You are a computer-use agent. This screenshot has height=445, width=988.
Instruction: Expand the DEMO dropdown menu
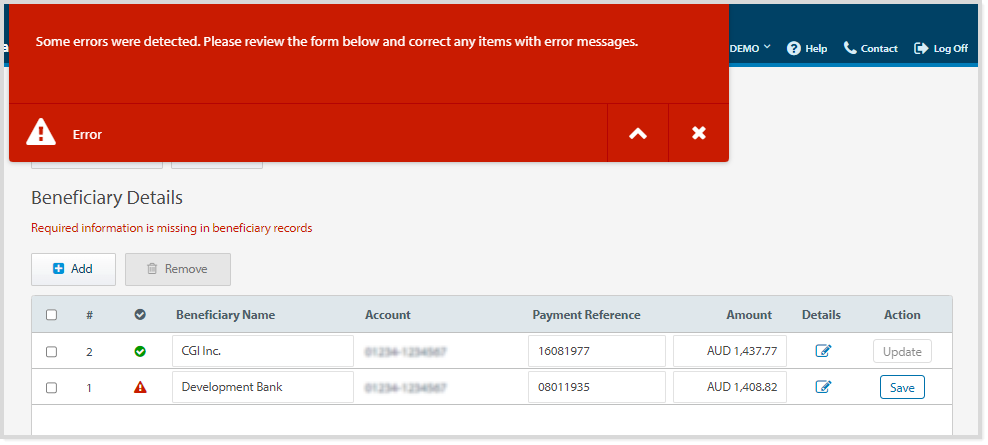pyautogui.click(x=750, y=48)
